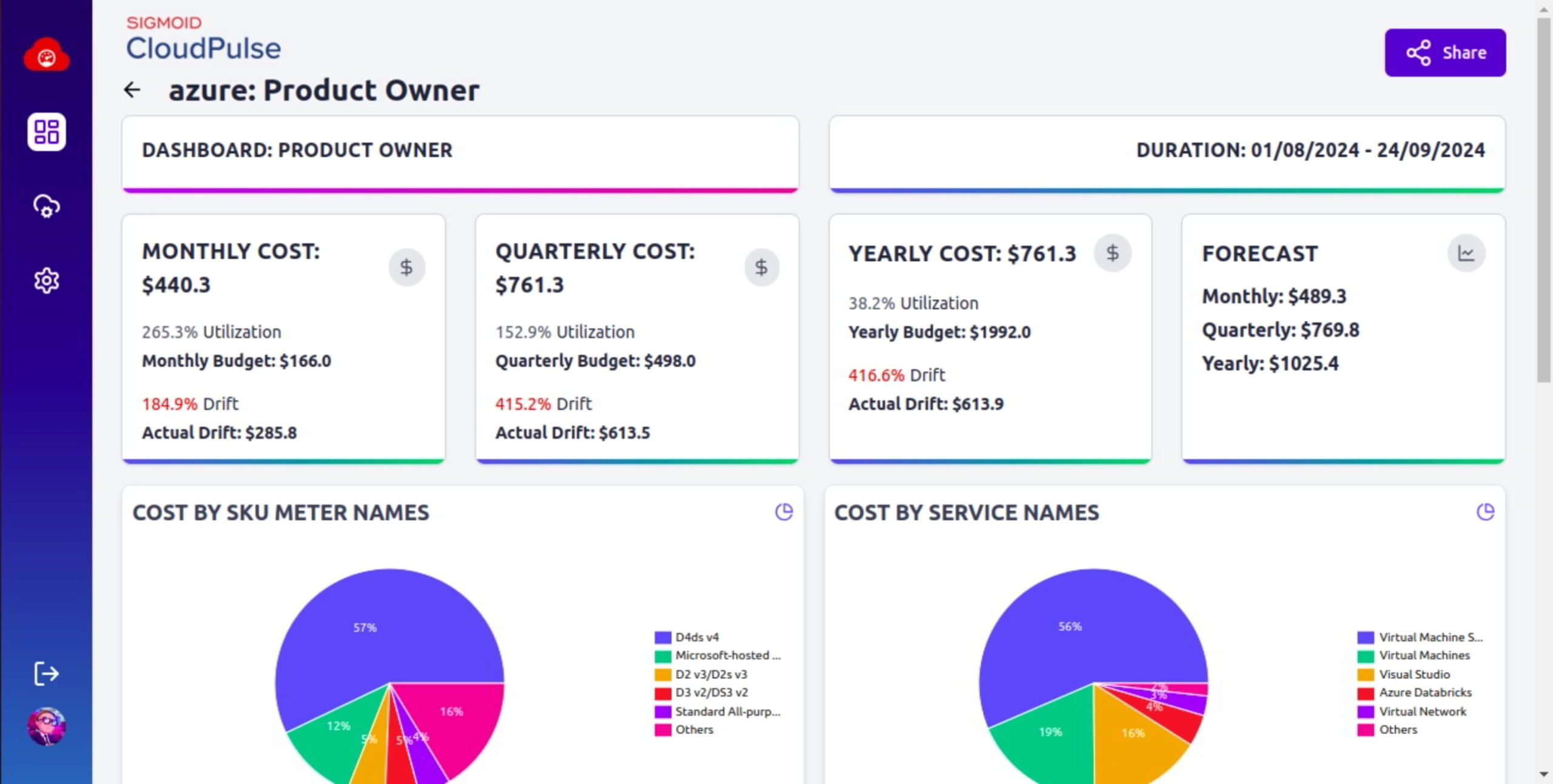The height and width of the screenshot is (784, 1553).
Task: Click the vertical page scrollbar
Action: [1544, 200]
